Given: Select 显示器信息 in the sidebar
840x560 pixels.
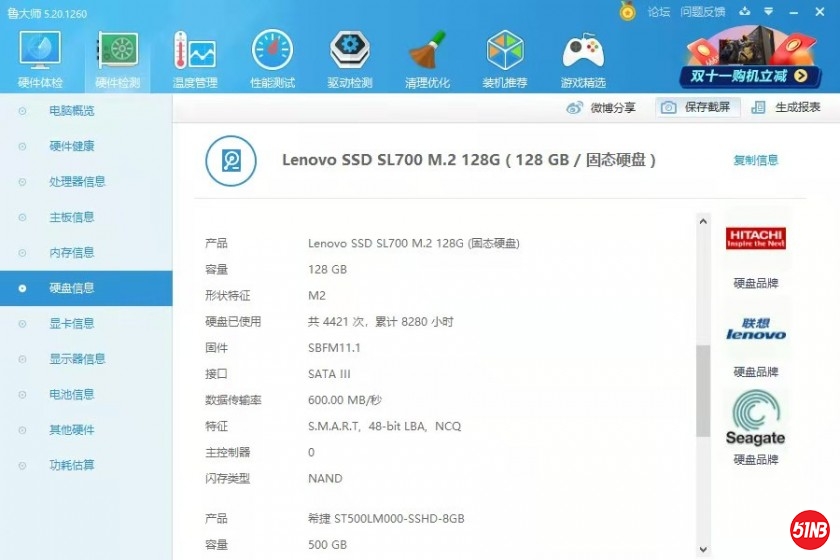Looking at the screenshot, I should [86, 359].
